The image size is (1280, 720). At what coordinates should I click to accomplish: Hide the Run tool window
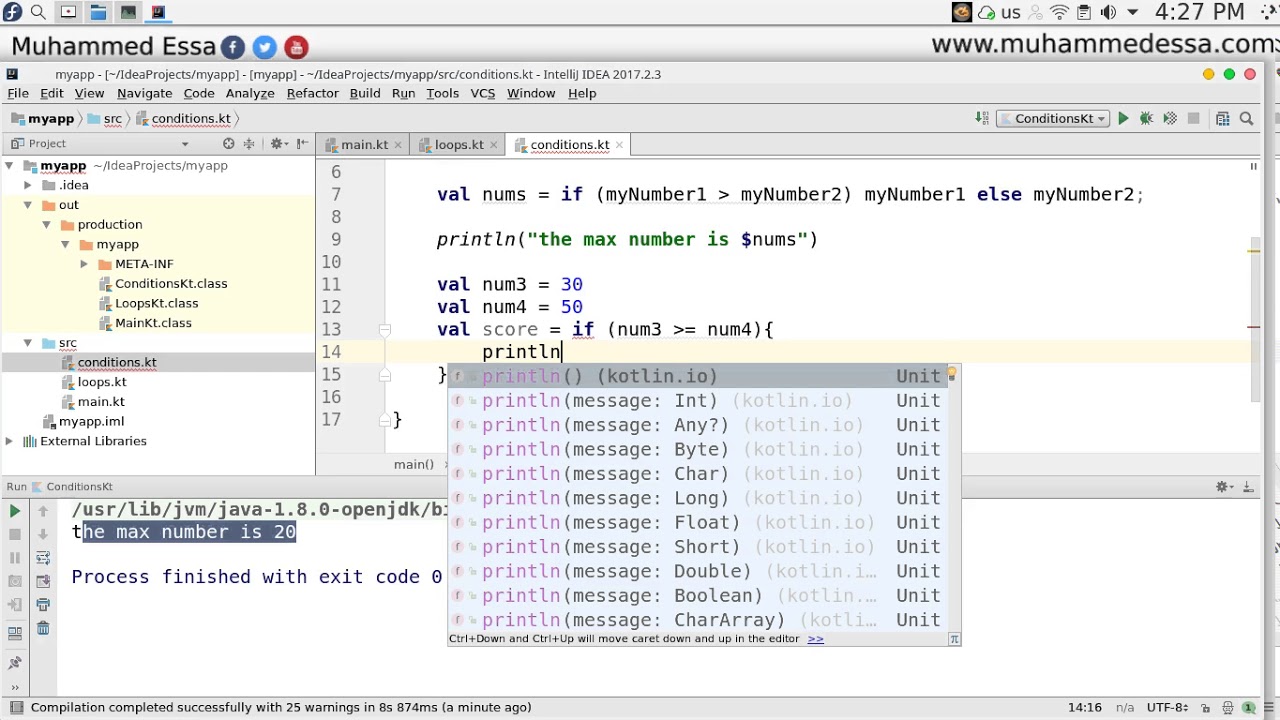tap(1248, 487)
